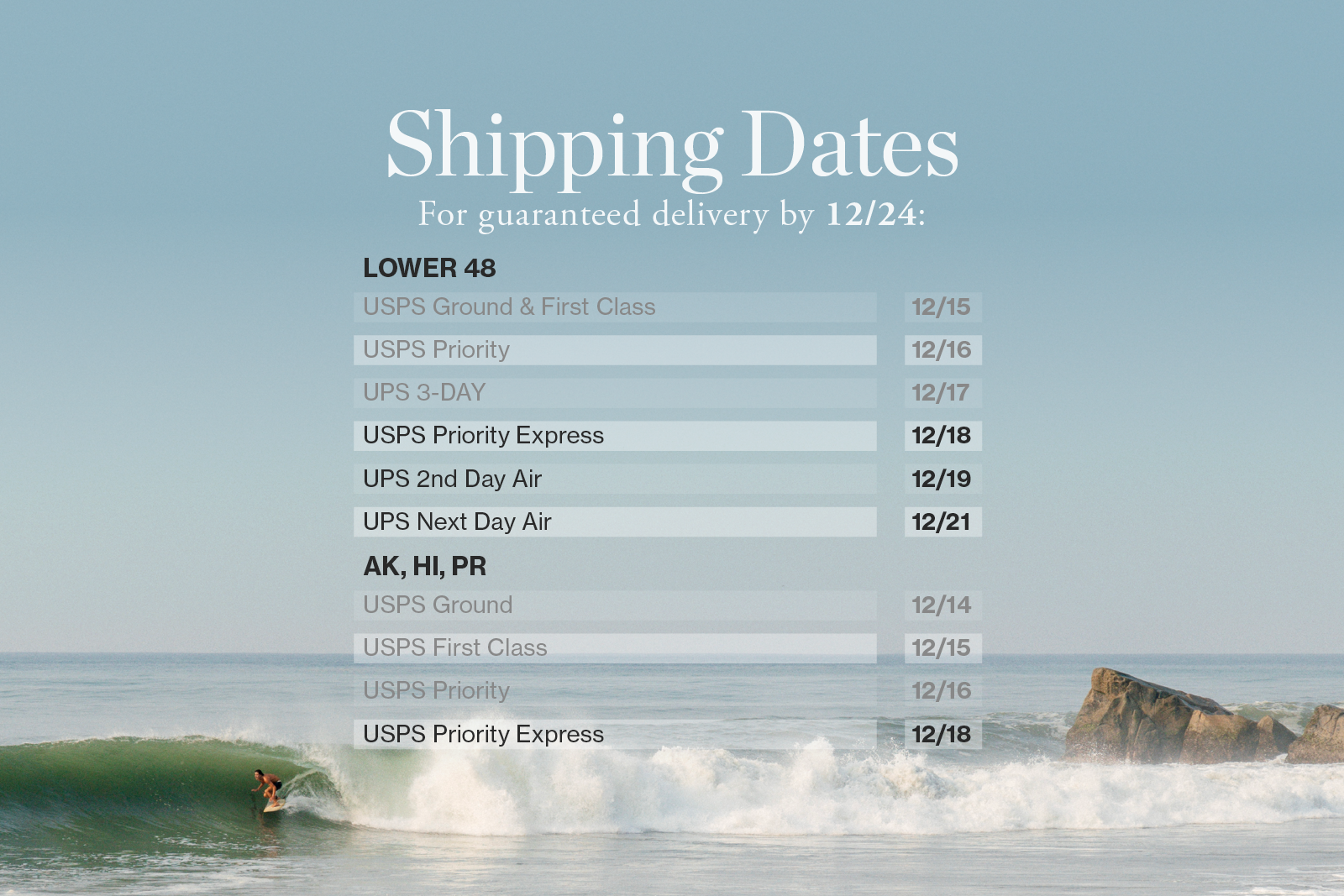The height and width of the screenshot is (896, 1344).
Task: Click the 12/19 date box
Action: [x=942, y=479]
